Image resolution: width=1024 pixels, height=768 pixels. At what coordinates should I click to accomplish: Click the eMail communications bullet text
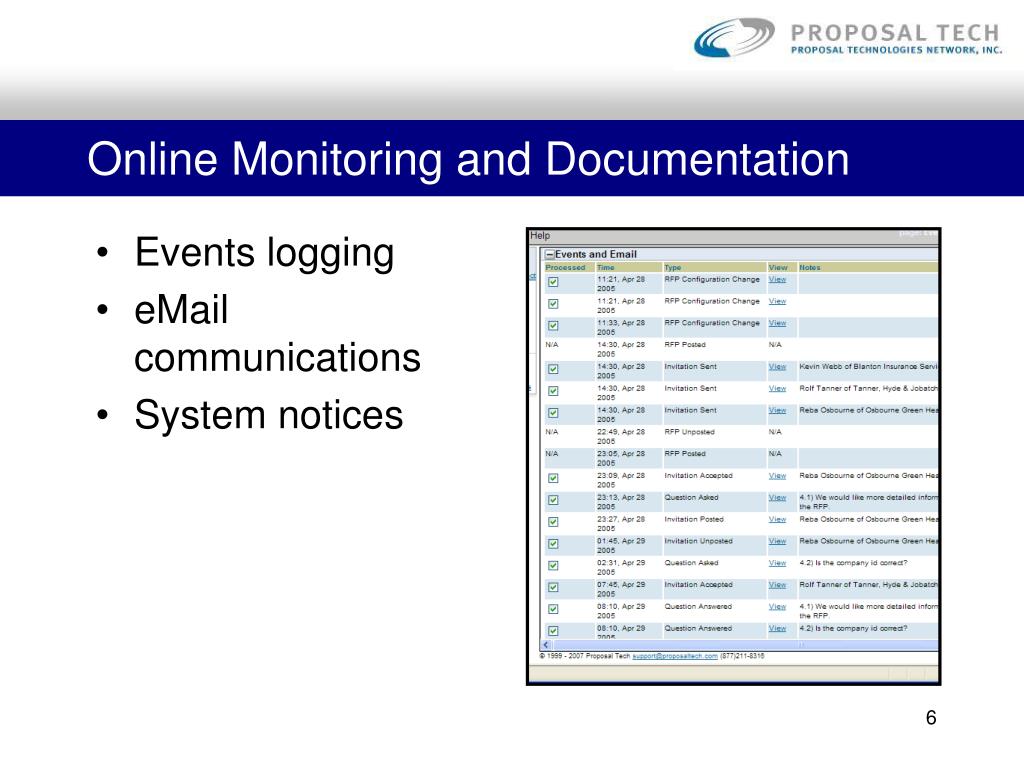278,334
